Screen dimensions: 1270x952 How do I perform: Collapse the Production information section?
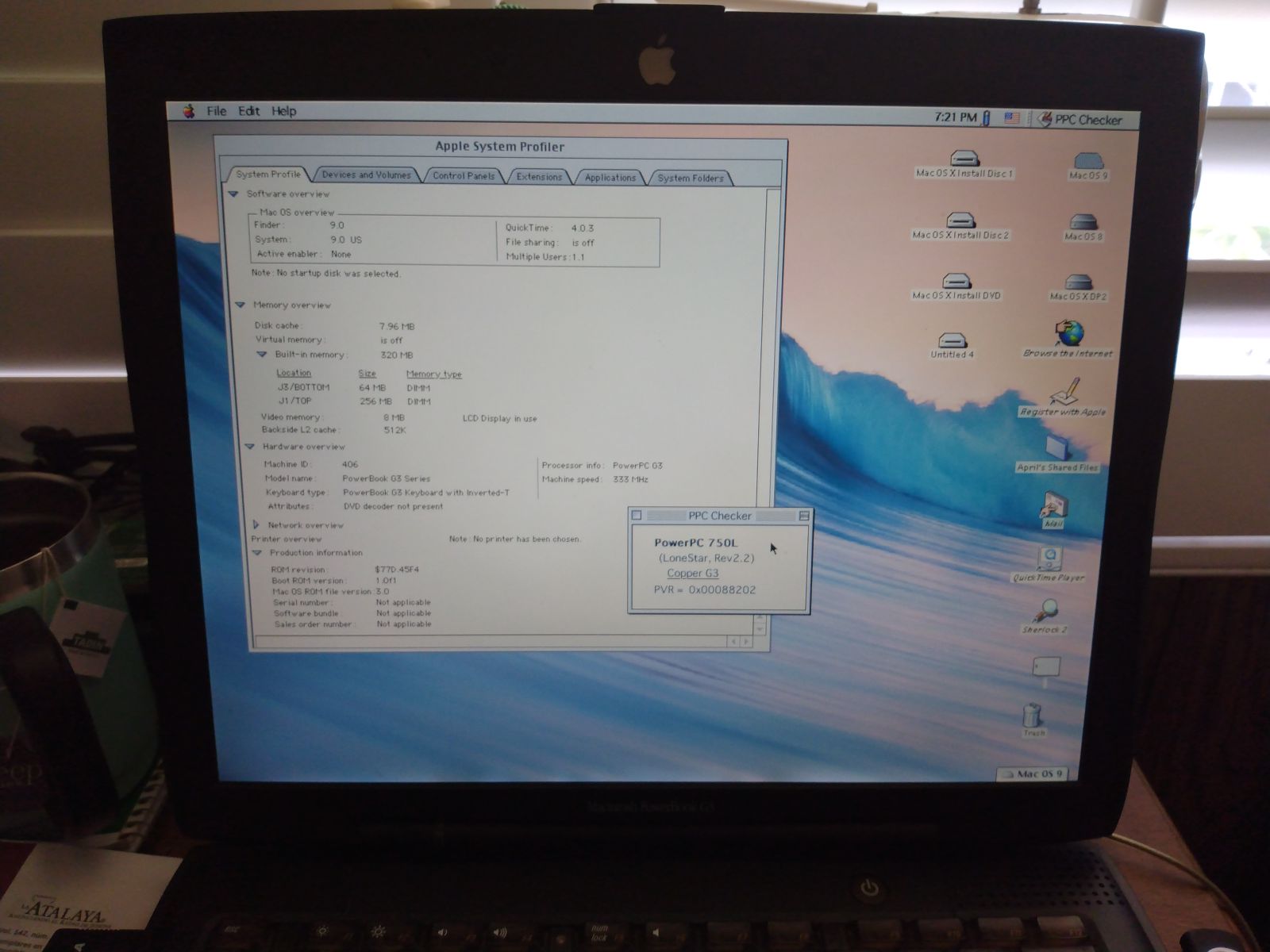pyautogui.click(x=257, y=553)
